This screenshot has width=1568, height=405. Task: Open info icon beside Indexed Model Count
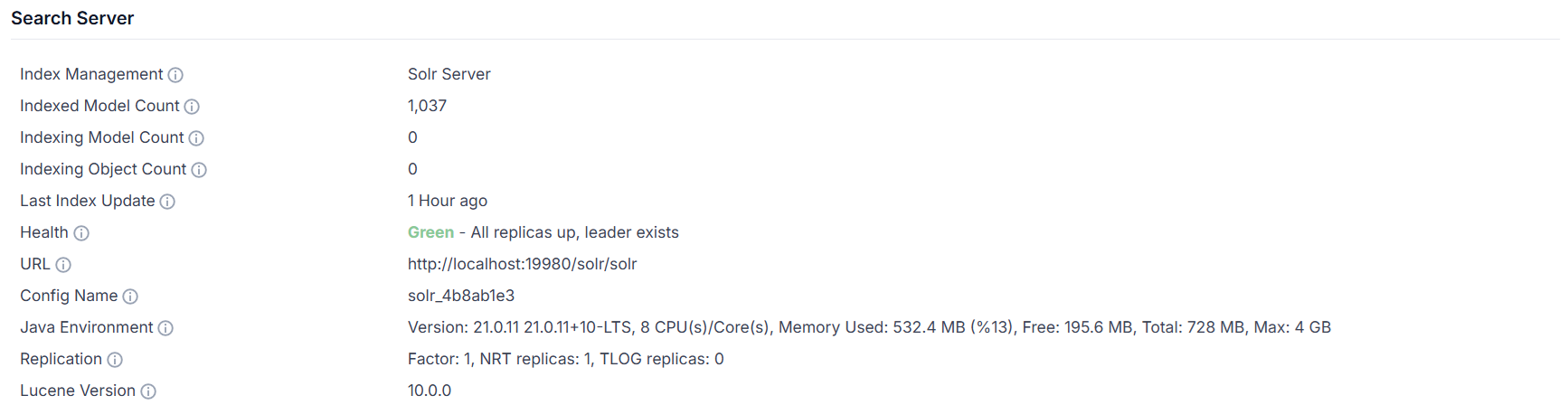point(192,107)
